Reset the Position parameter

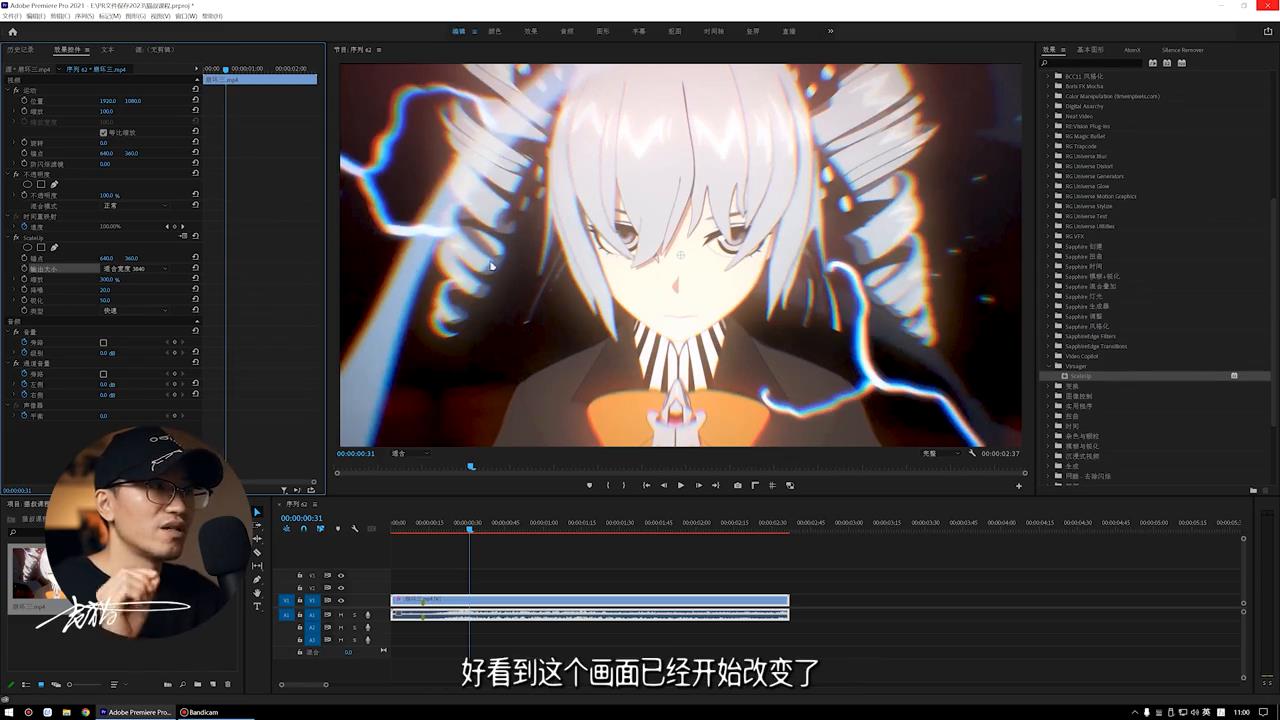(195, 101)
